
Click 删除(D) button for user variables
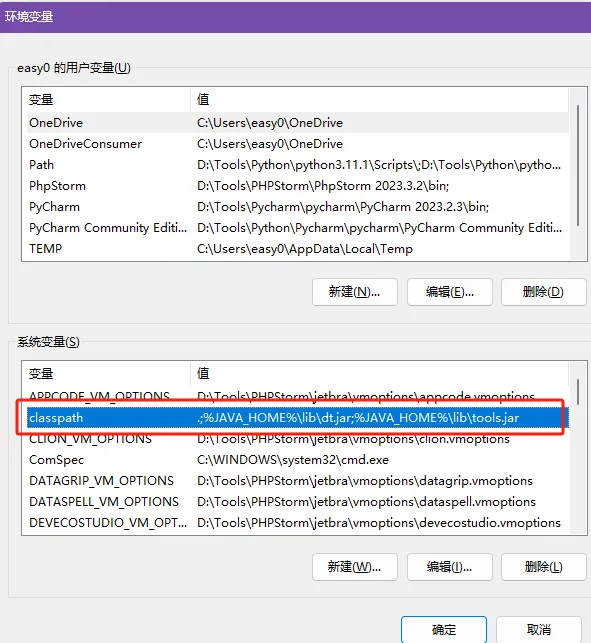click(x=543, y=292)
